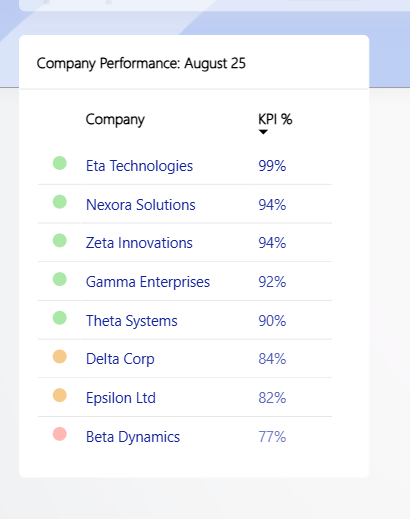Click the 82% KPI value for Epsilon Ltd
Screen dimensions: 410x519
pos(272,398)
